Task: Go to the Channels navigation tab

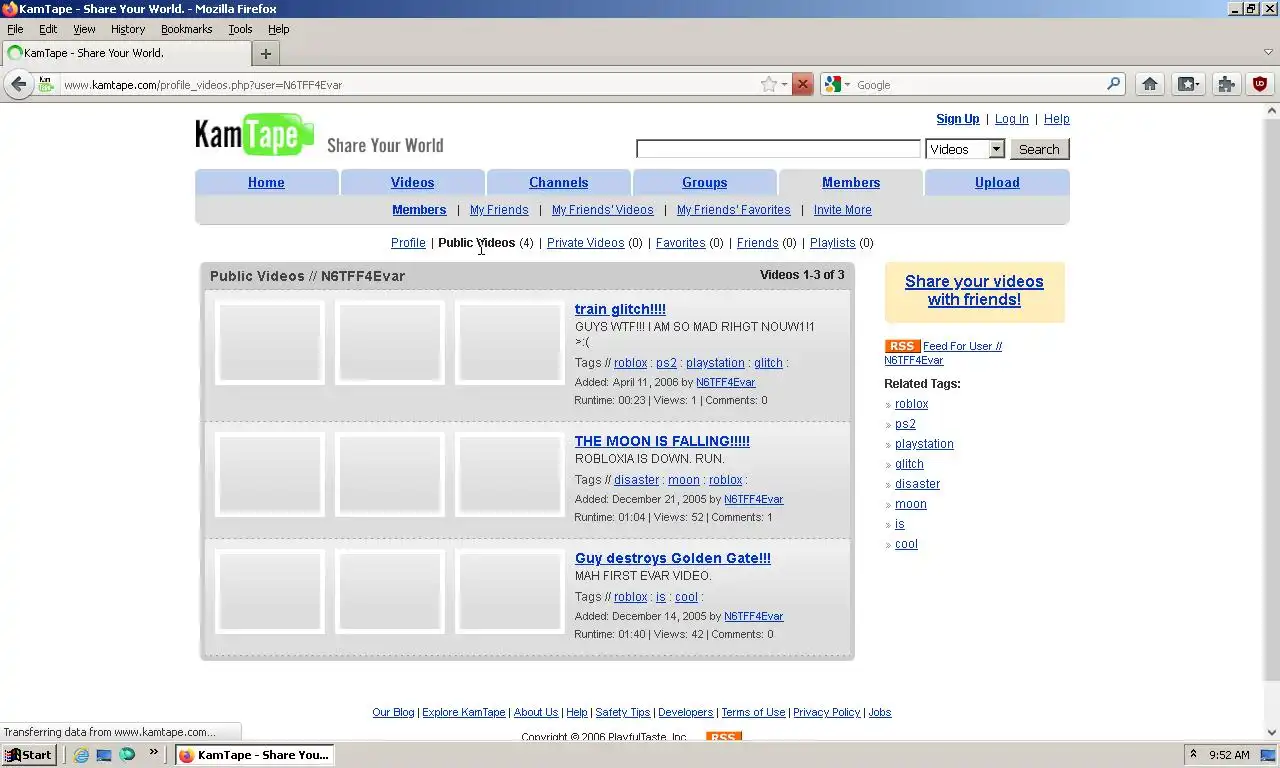Action: pyautogui.click(x=558, y=182)
